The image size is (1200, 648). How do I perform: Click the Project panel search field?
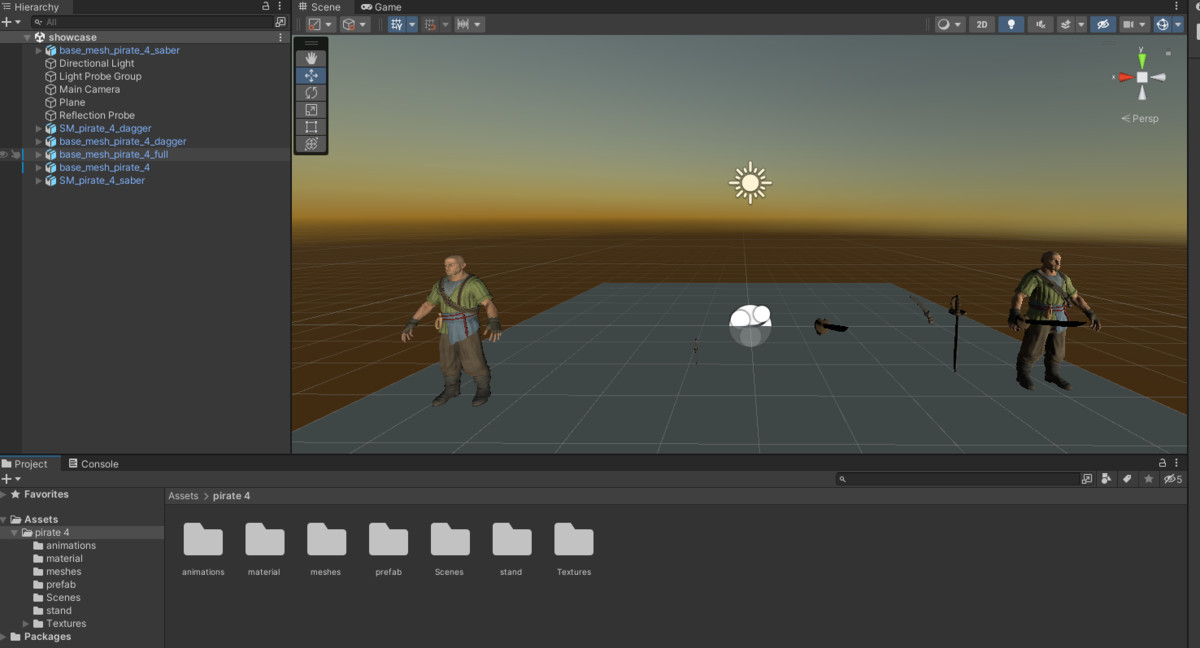(962, 479)
